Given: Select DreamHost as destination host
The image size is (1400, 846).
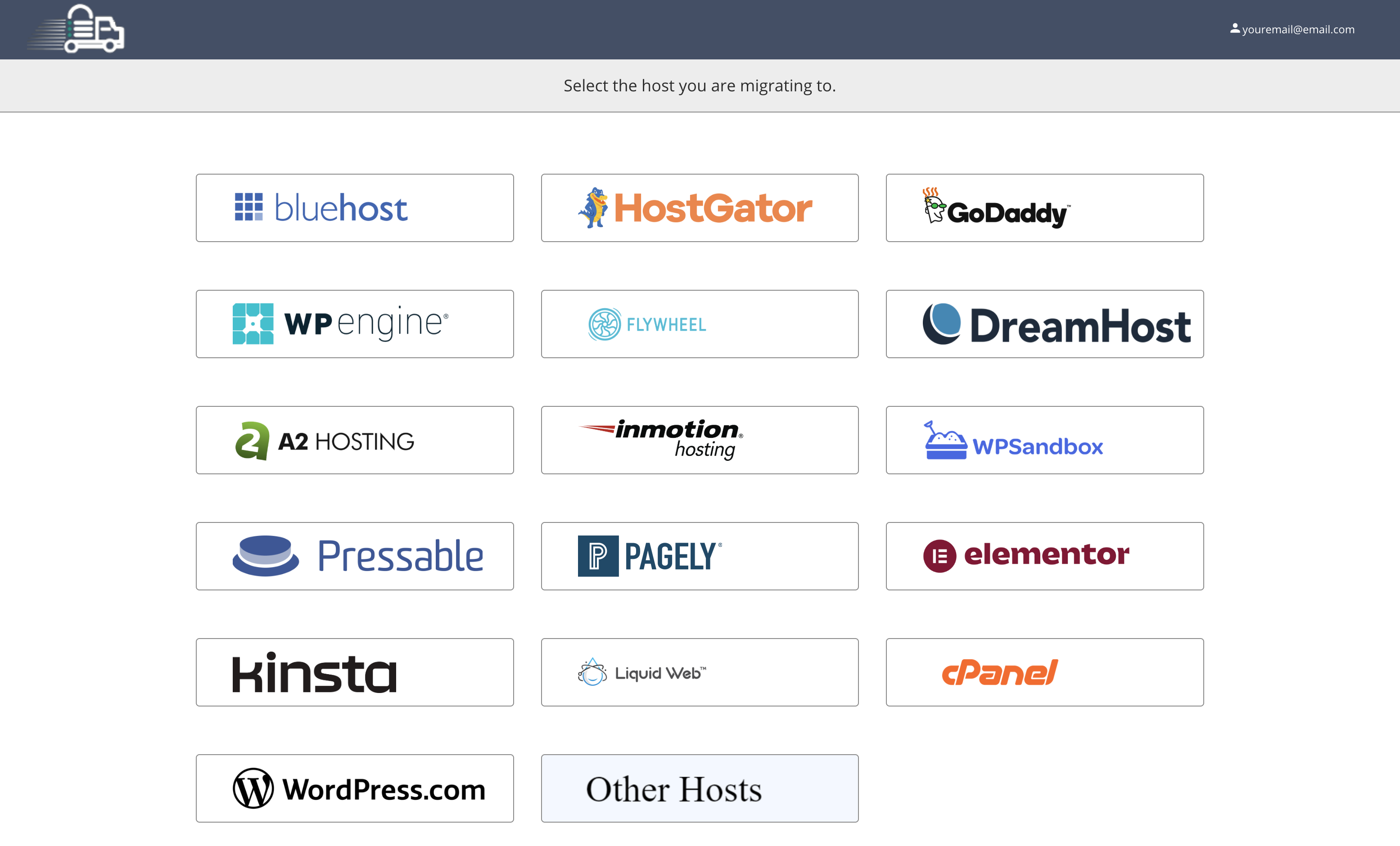Looking at the screenshot, I should [x=1044, y=324].
